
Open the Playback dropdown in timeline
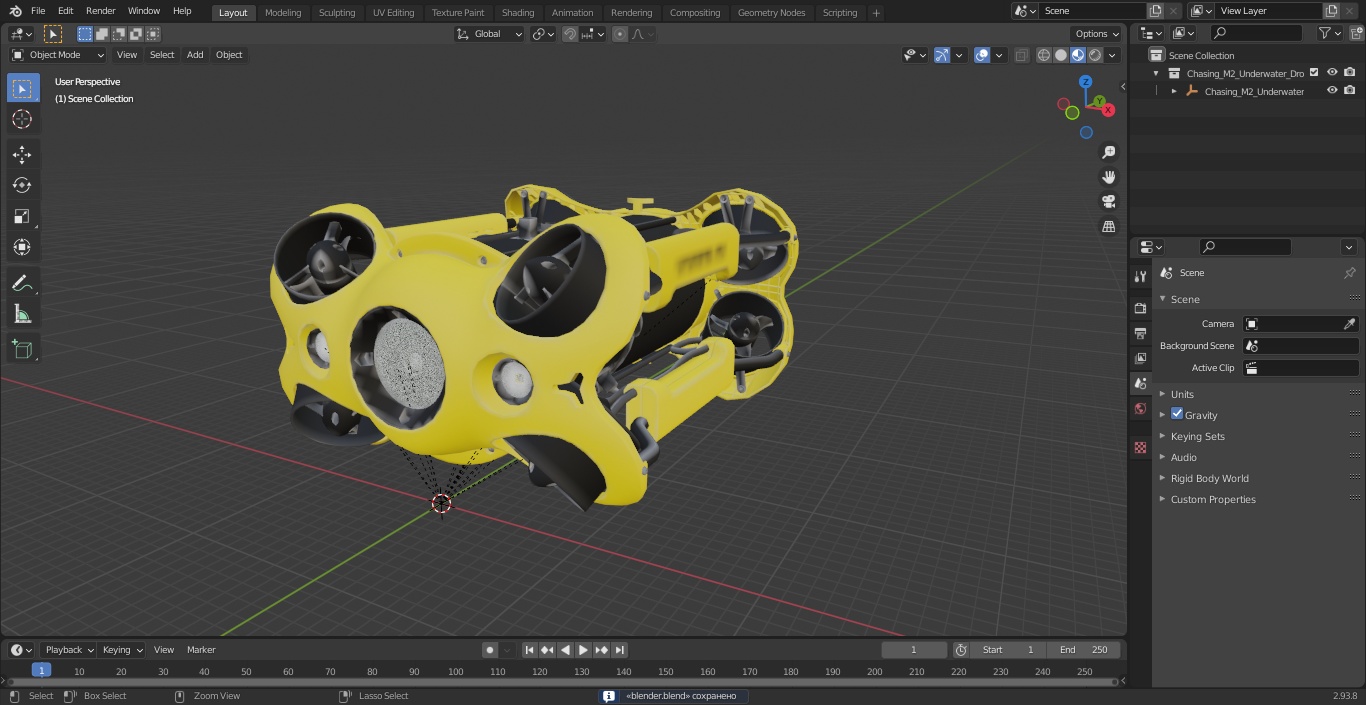point(68,650)
